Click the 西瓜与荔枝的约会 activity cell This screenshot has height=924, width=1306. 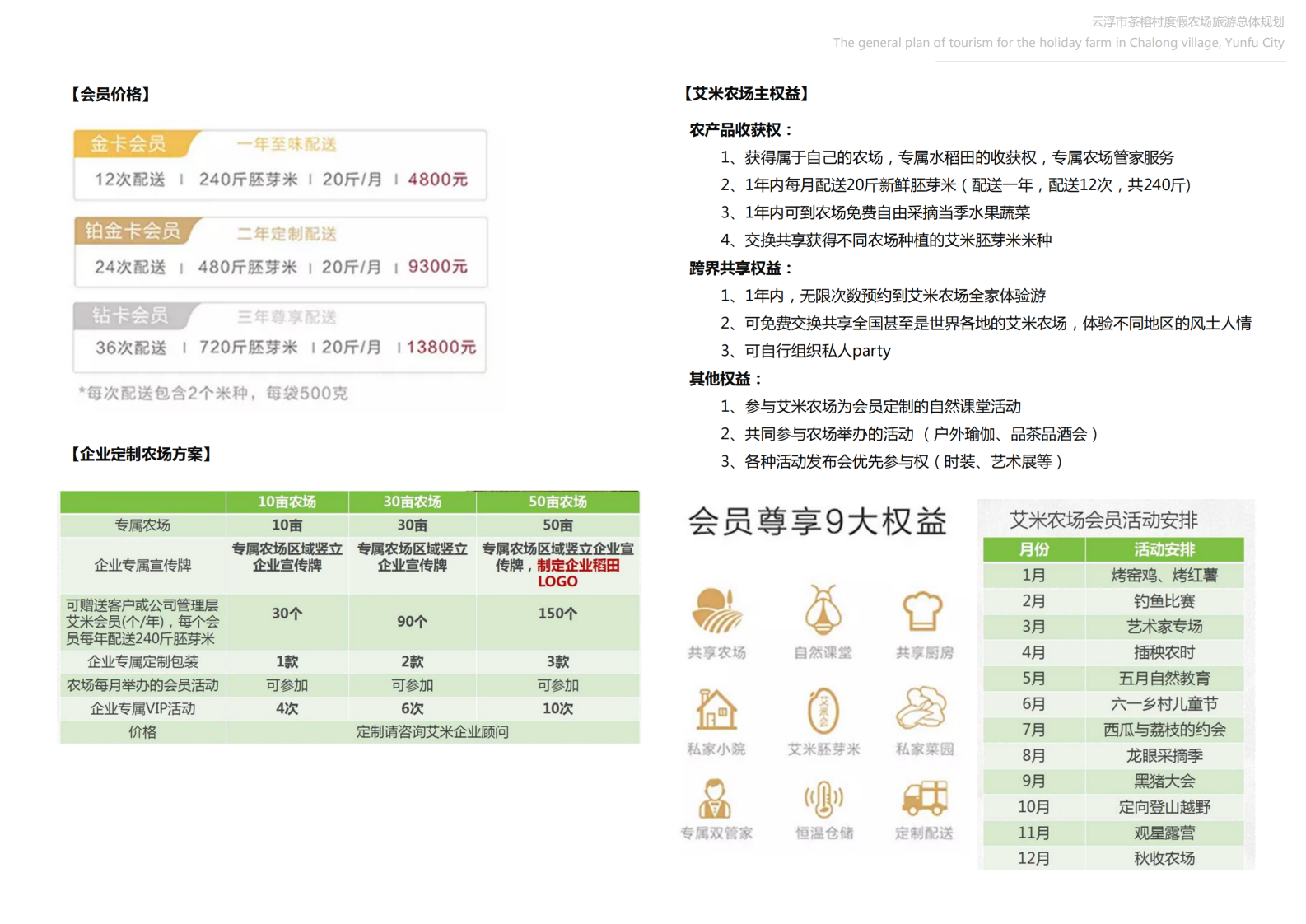pyautogui.click(x=1164, y=730)
